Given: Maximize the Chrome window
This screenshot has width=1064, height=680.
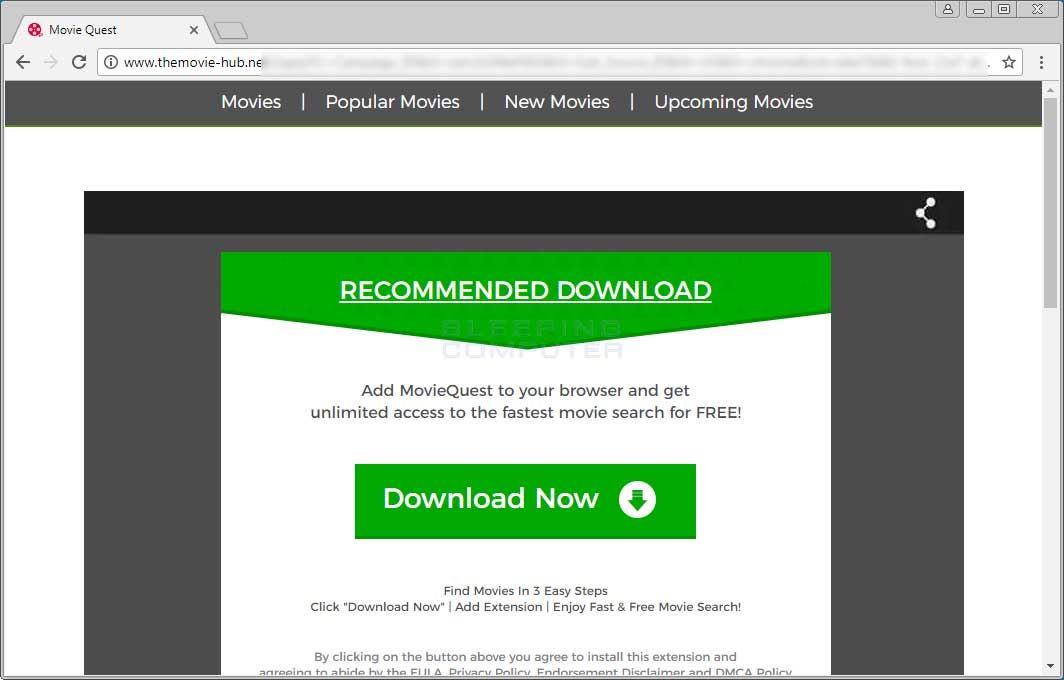Looking at the screenshot, I should pos(1004,10).
